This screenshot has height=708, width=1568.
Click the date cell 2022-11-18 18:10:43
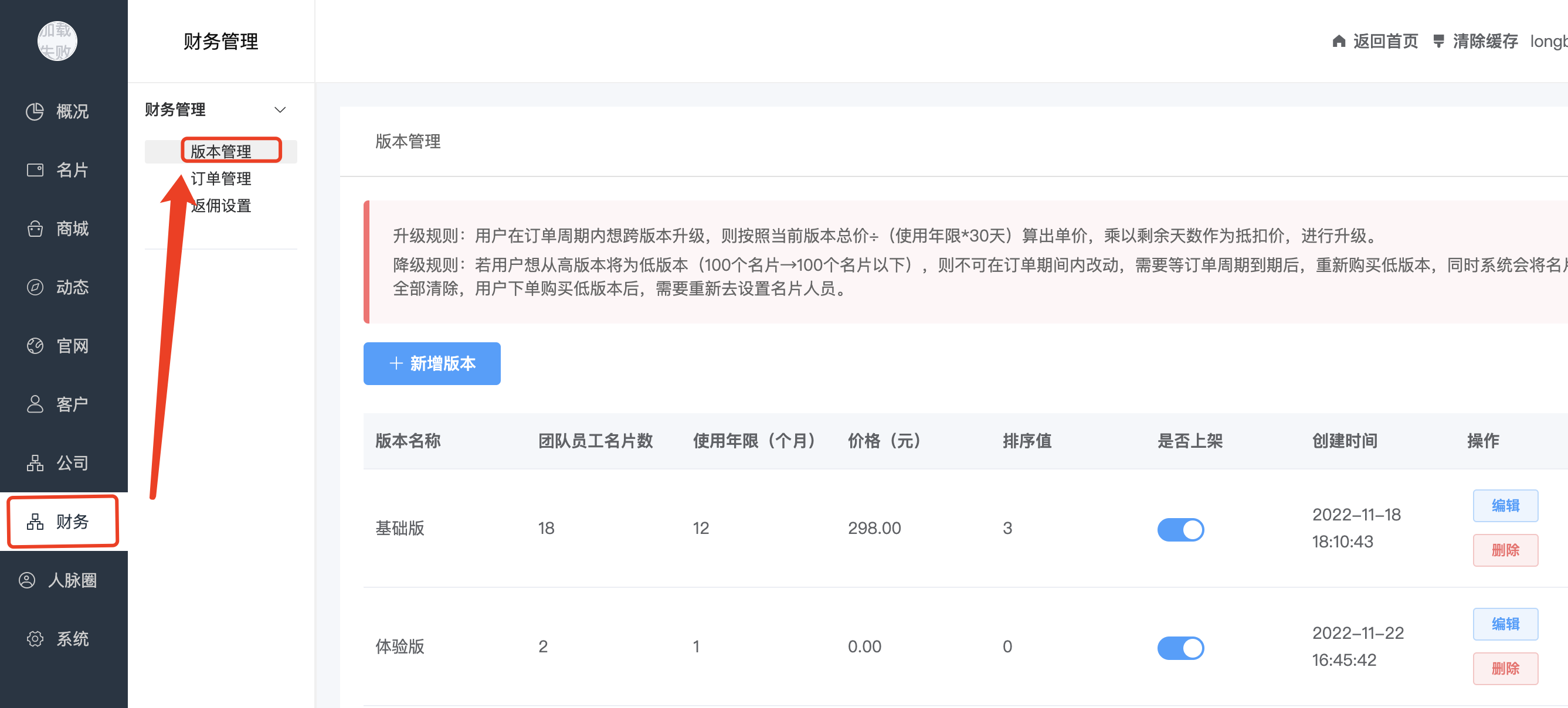[1356, 528]
